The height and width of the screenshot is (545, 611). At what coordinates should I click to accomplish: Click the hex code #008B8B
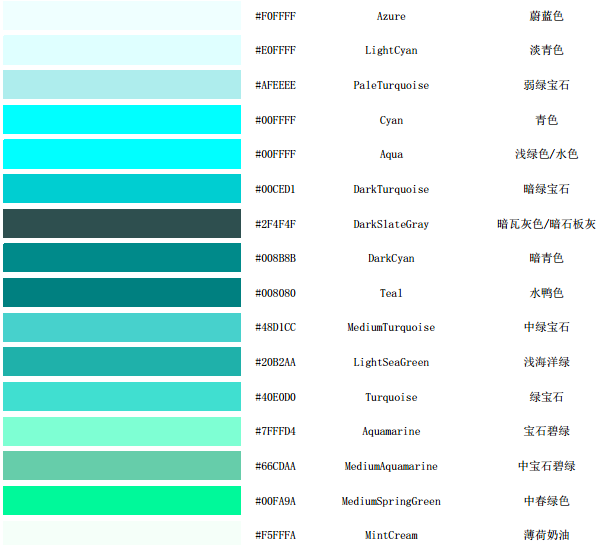tap(275, 258)
